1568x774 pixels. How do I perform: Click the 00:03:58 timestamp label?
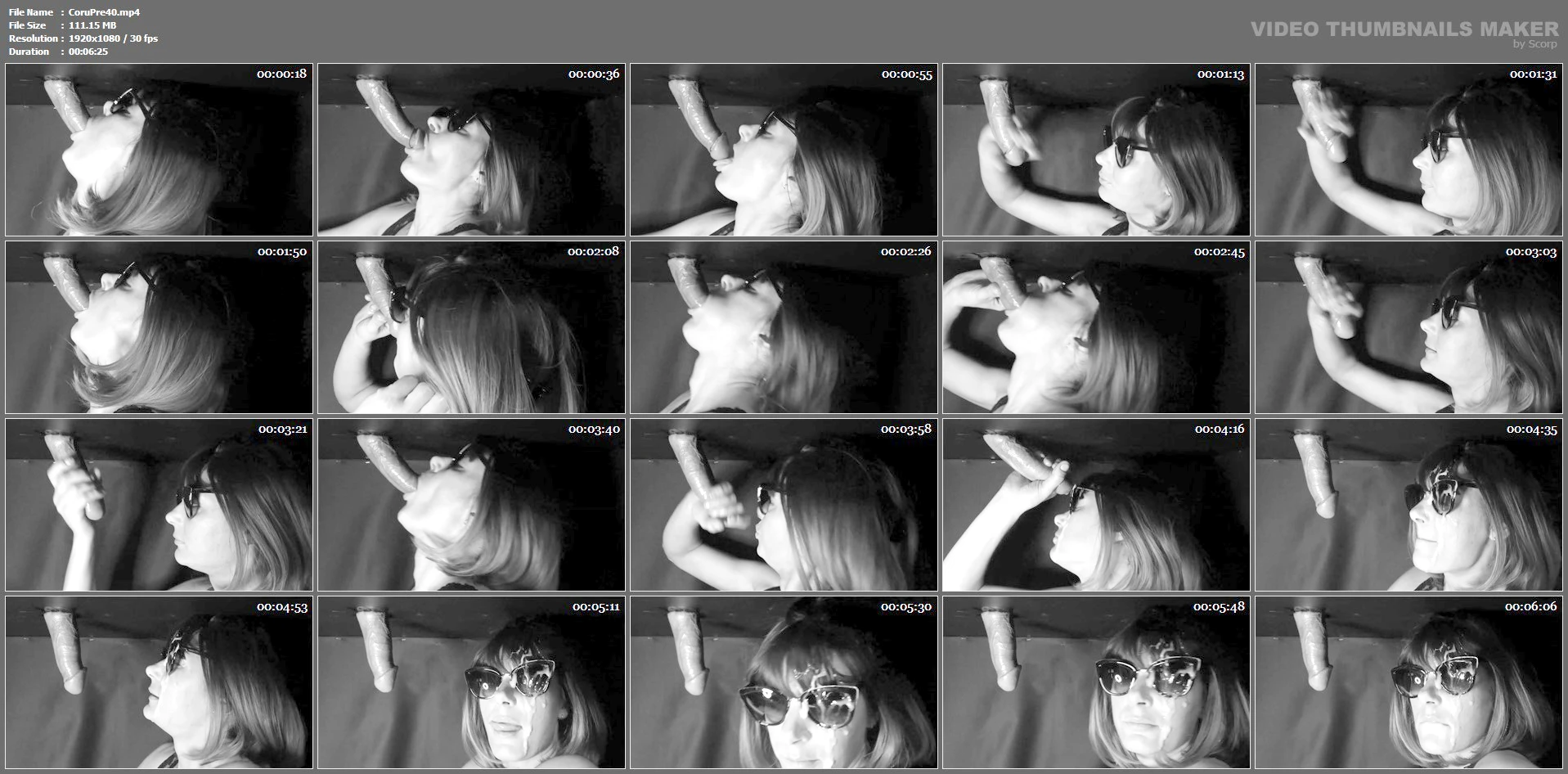pyautogui.click(x=905, y=430)
